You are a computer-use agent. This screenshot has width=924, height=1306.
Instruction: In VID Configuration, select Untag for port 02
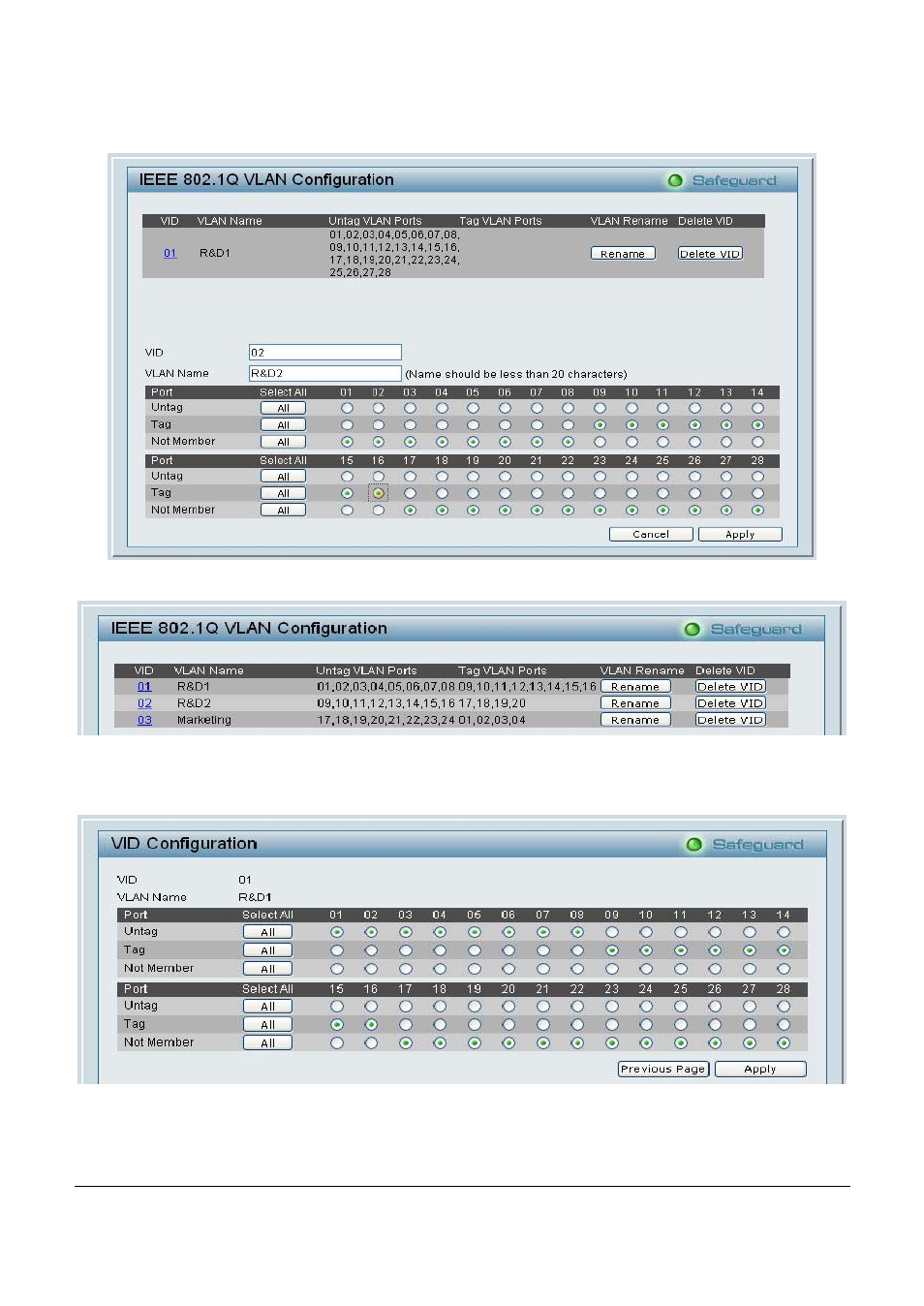(371, 932)
